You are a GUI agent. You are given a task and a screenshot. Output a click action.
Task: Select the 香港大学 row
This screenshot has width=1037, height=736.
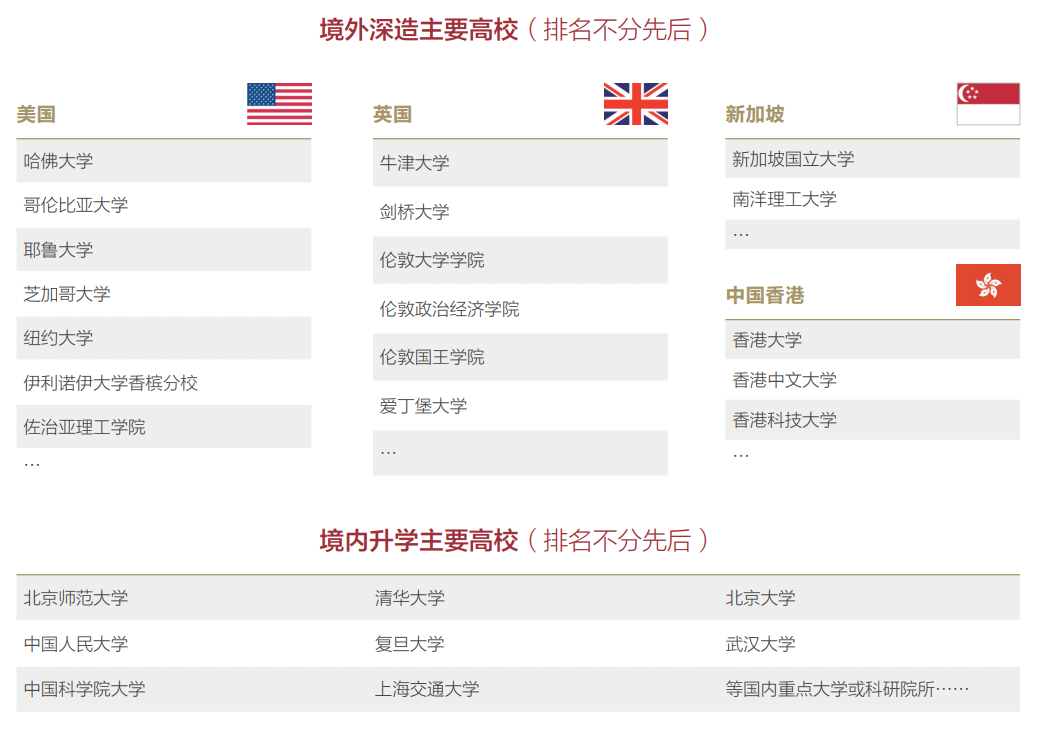click(873, 340)
